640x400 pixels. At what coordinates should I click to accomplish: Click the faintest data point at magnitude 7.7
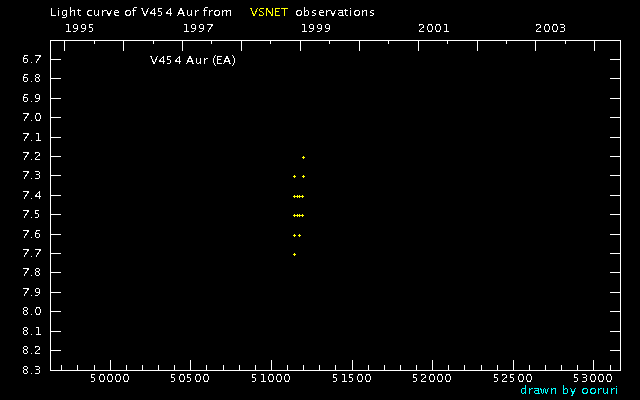click(x=294, y=254)
